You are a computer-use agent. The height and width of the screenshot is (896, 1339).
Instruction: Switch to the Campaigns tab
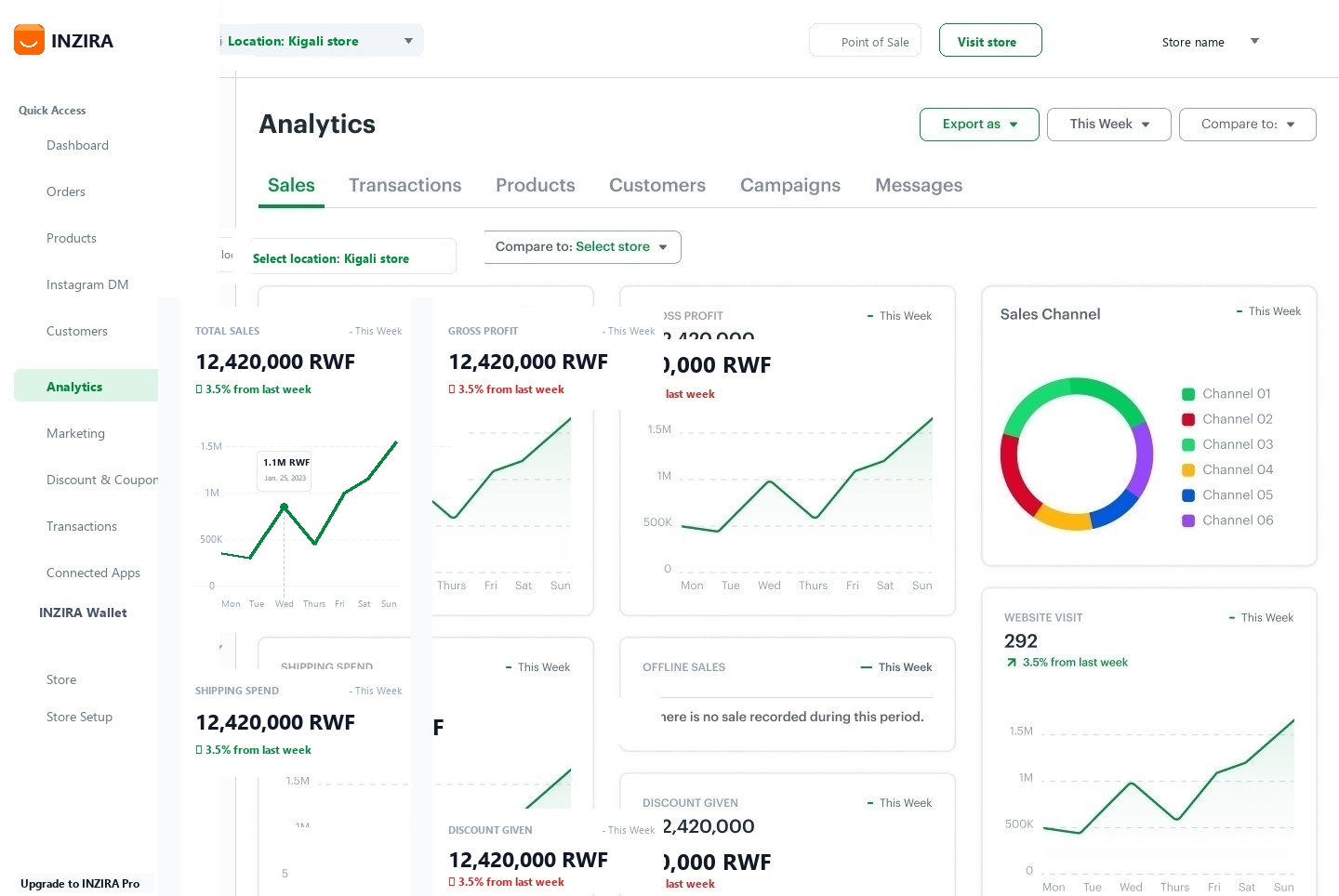point(789,186)
